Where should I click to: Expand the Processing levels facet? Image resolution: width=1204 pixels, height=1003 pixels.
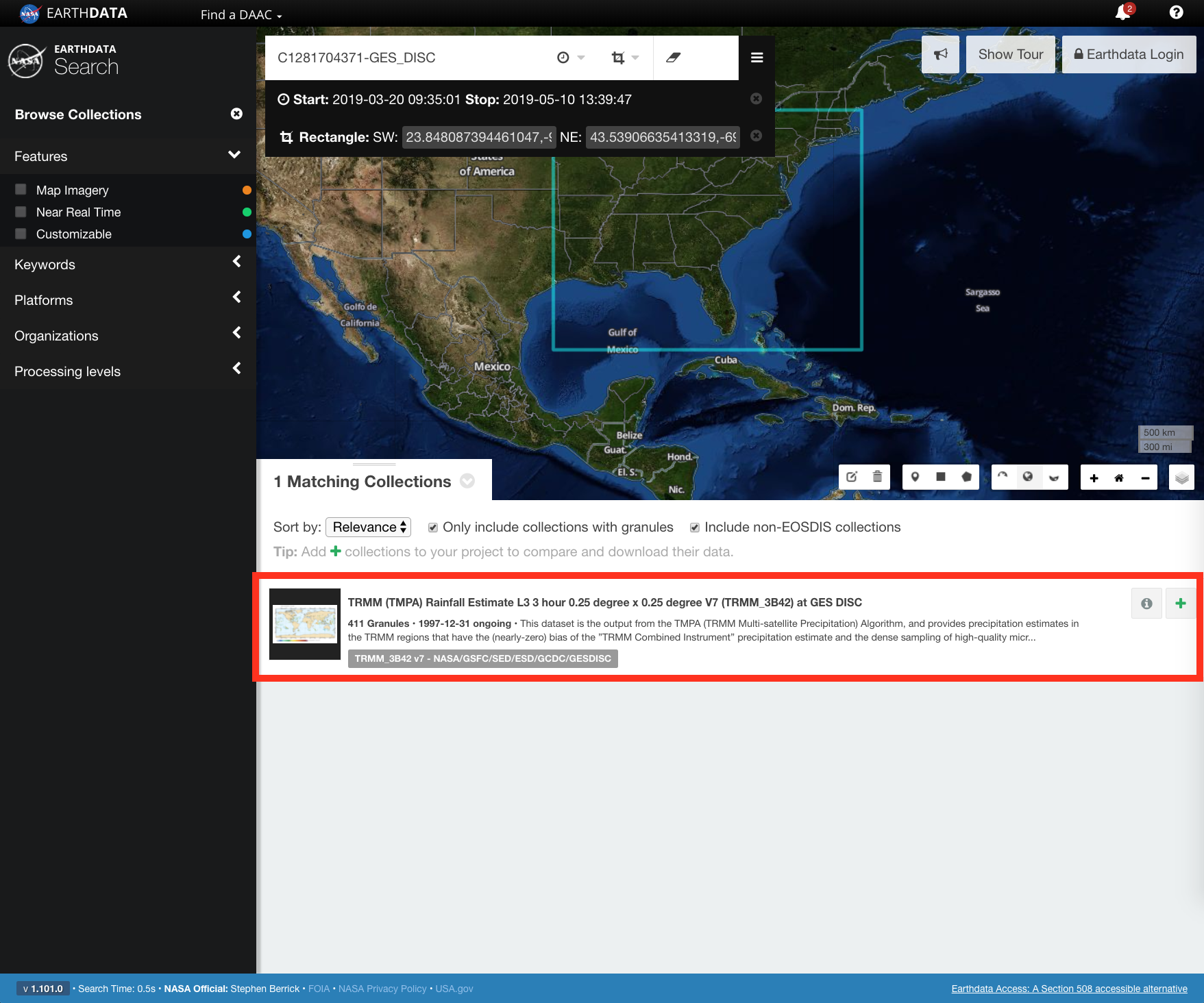click(236, 369)
